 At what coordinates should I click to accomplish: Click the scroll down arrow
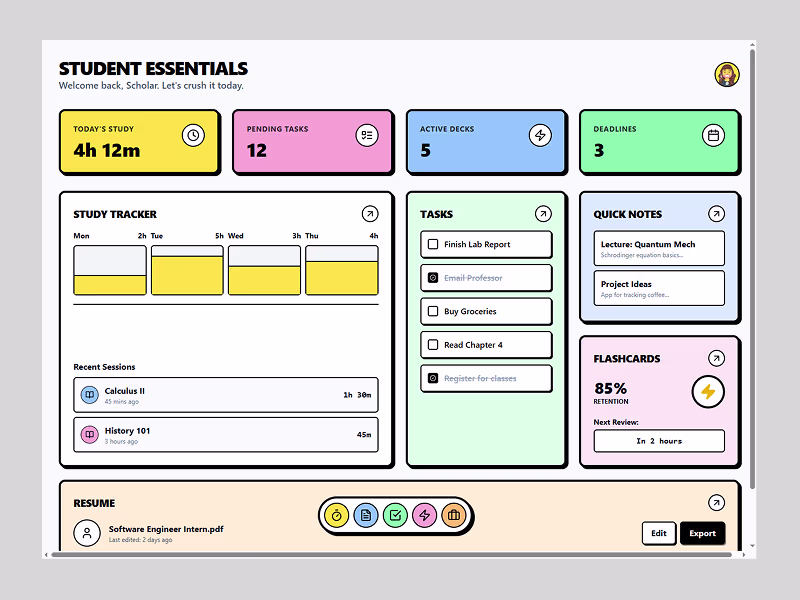752,546
